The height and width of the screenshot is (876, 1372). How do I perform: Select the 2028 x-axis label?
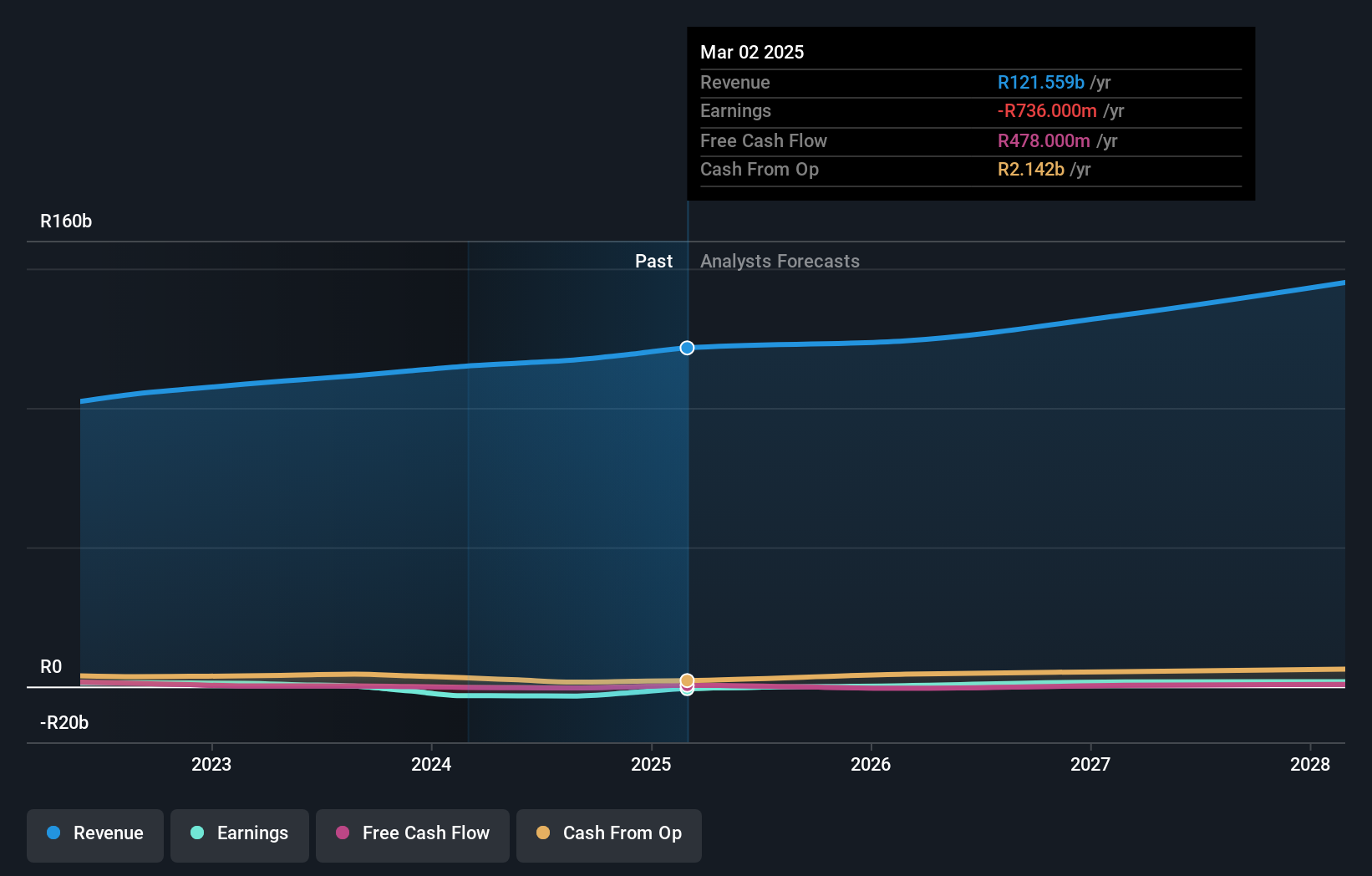pos(1310,764)
